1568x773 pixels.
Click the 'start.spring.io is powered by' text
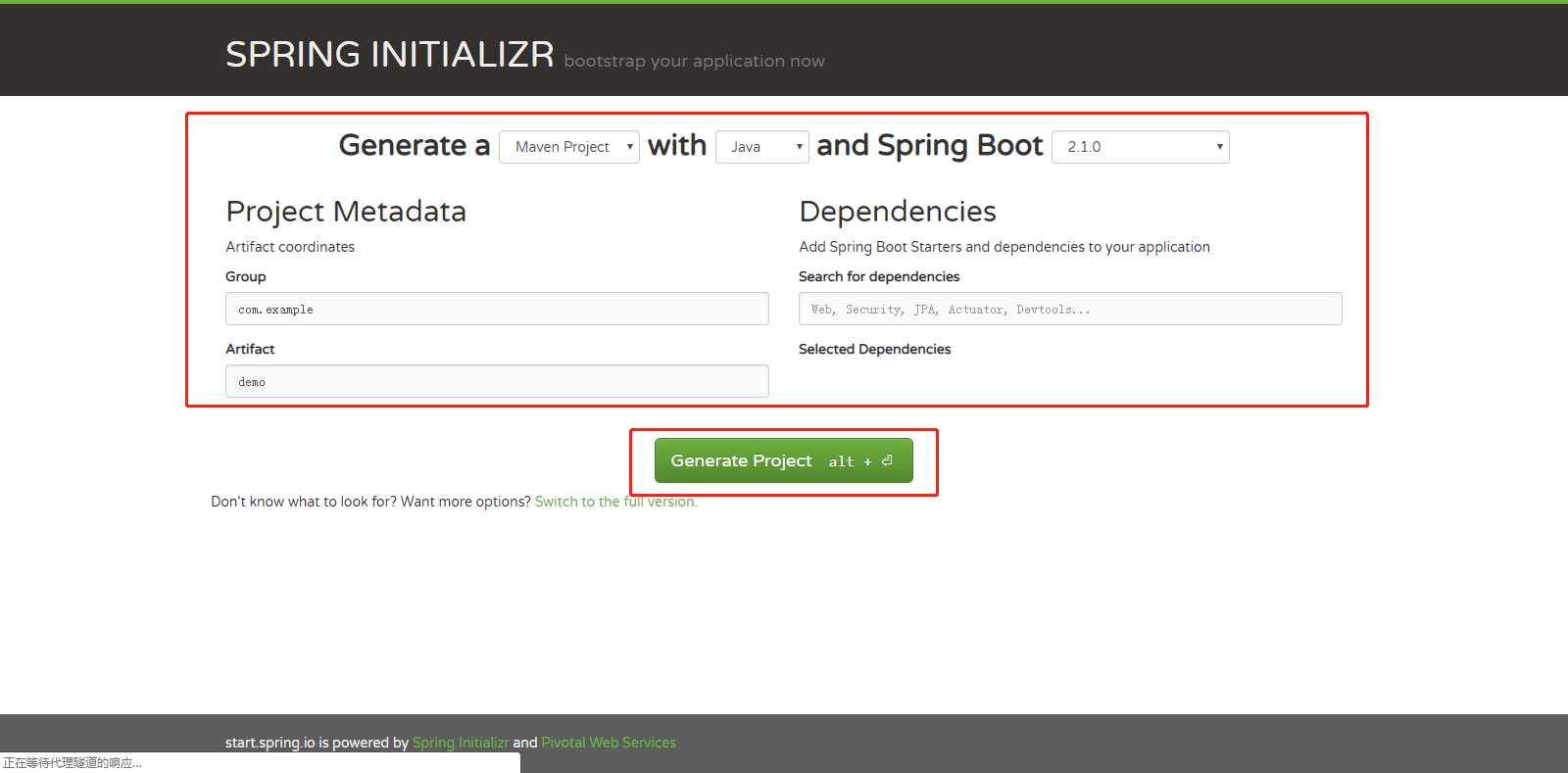pyautogui.click(x=317, y=743)
